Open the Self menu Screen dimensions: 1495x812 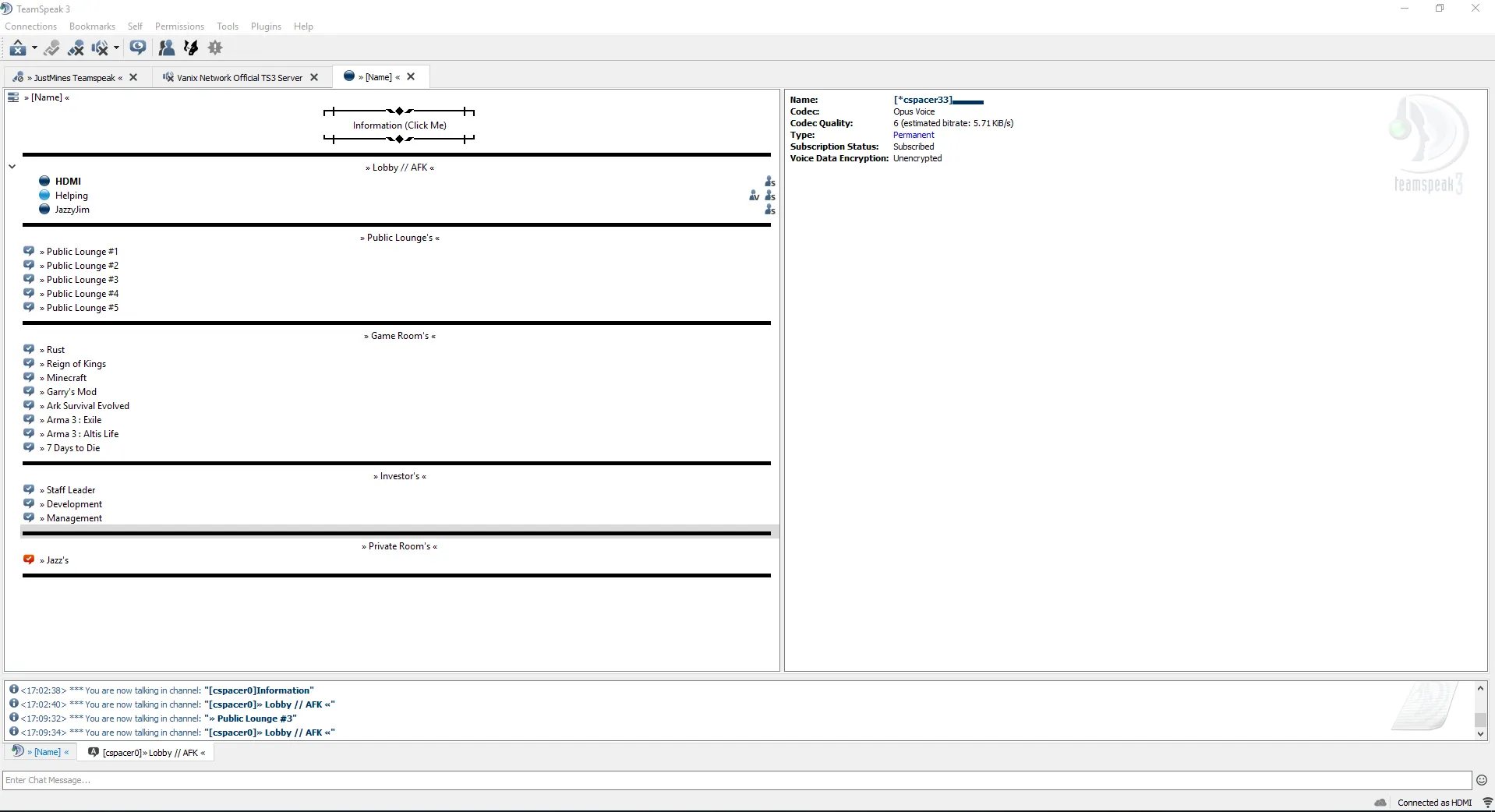(135, 26)
